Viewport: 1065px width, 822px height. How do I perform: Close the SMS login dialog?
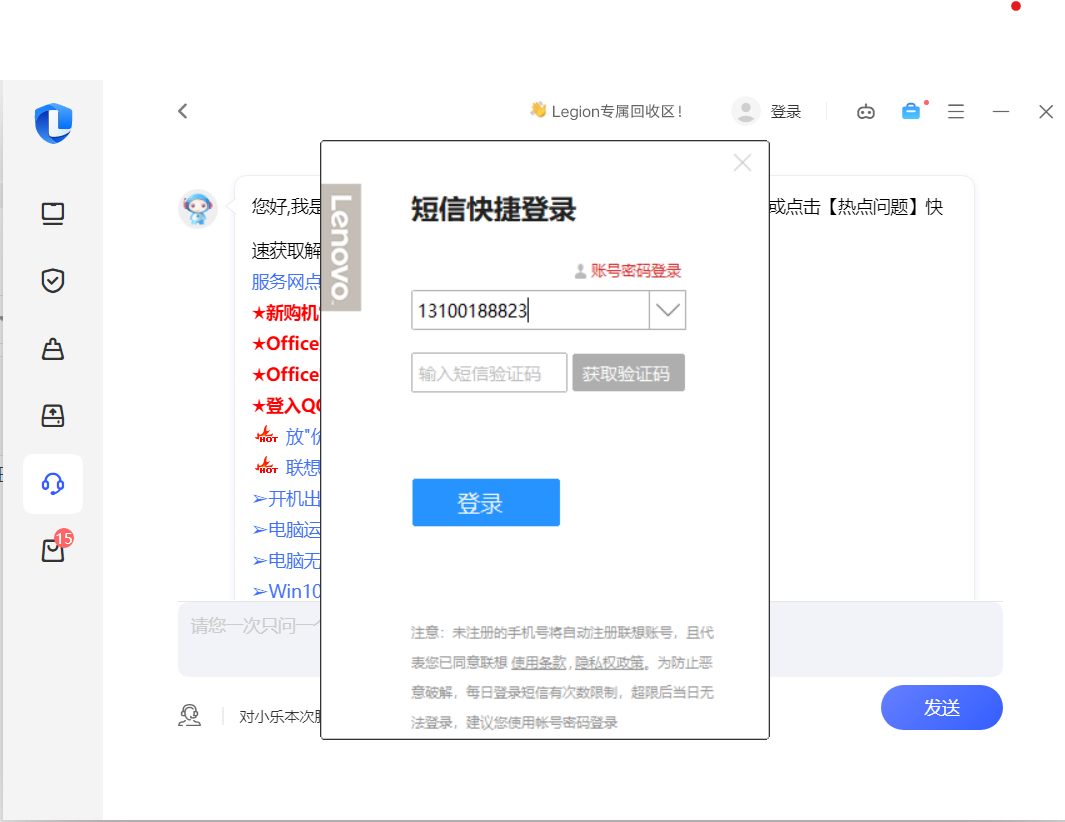742,162
